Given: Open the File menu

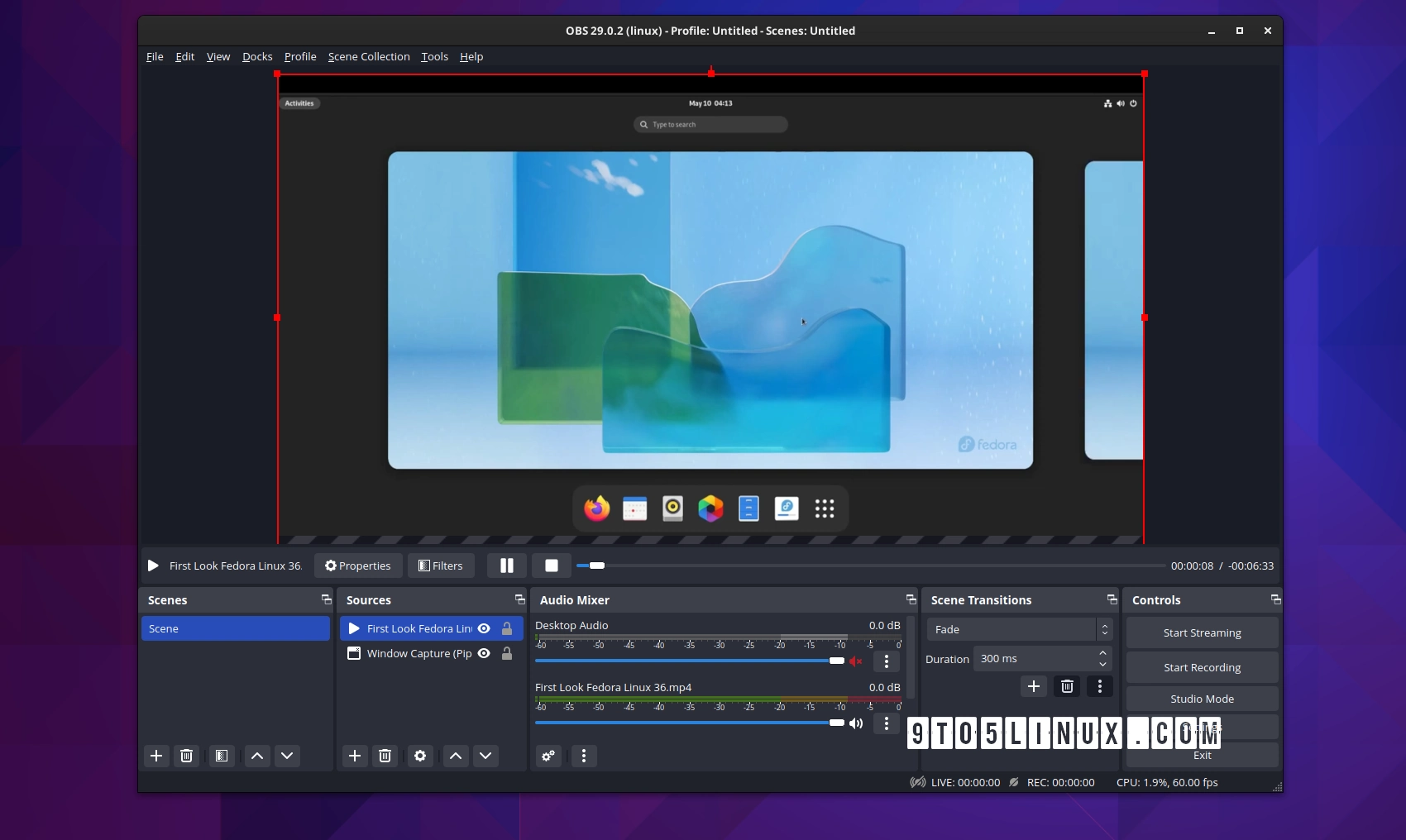Looking at the screenshot, I should [x=154, y=56].
